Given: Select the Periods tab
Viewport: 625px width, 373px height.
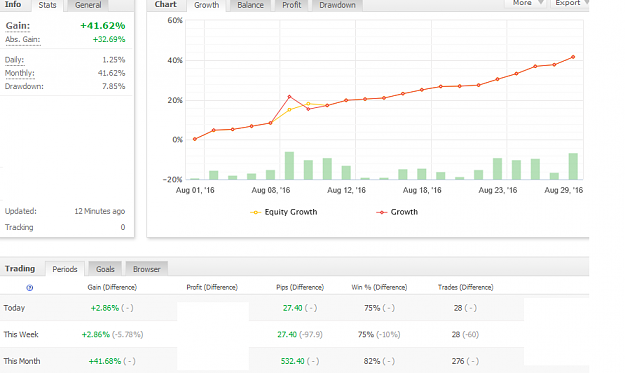Looking at the screenshot, I should 65,269.
